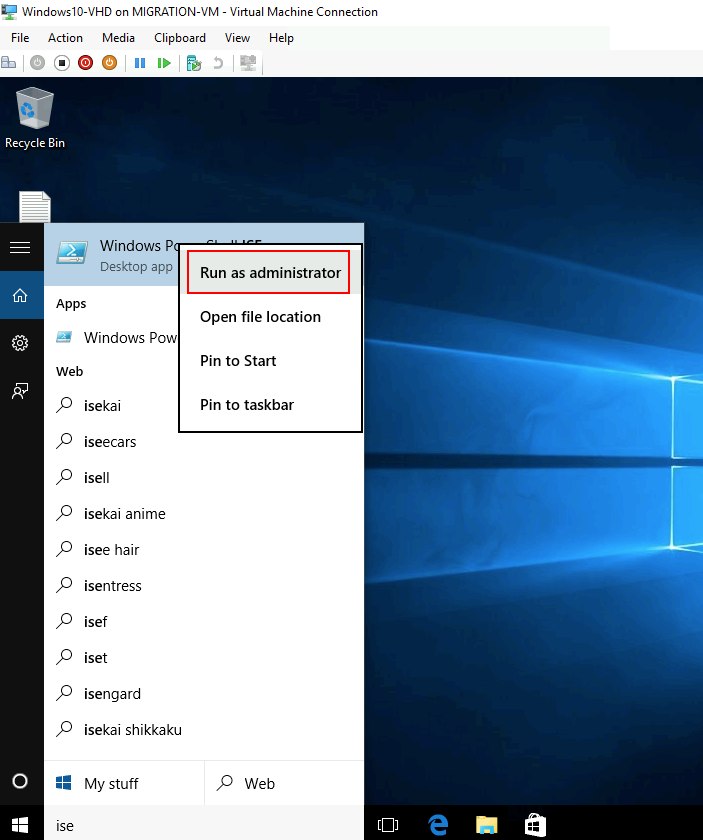
Task: Open the Windows Start button
Action: point(20,826)
